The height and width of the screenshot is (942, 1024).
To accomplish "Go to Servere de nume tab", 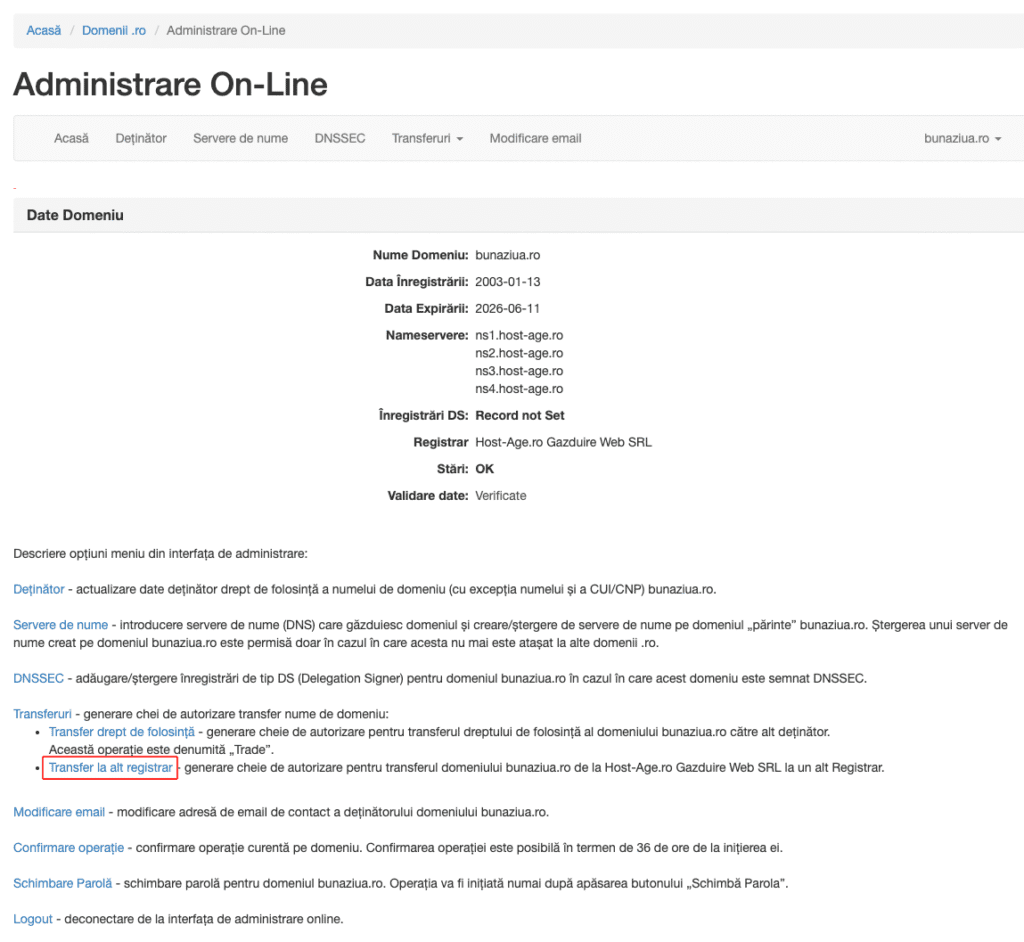I will pos(240,138).
